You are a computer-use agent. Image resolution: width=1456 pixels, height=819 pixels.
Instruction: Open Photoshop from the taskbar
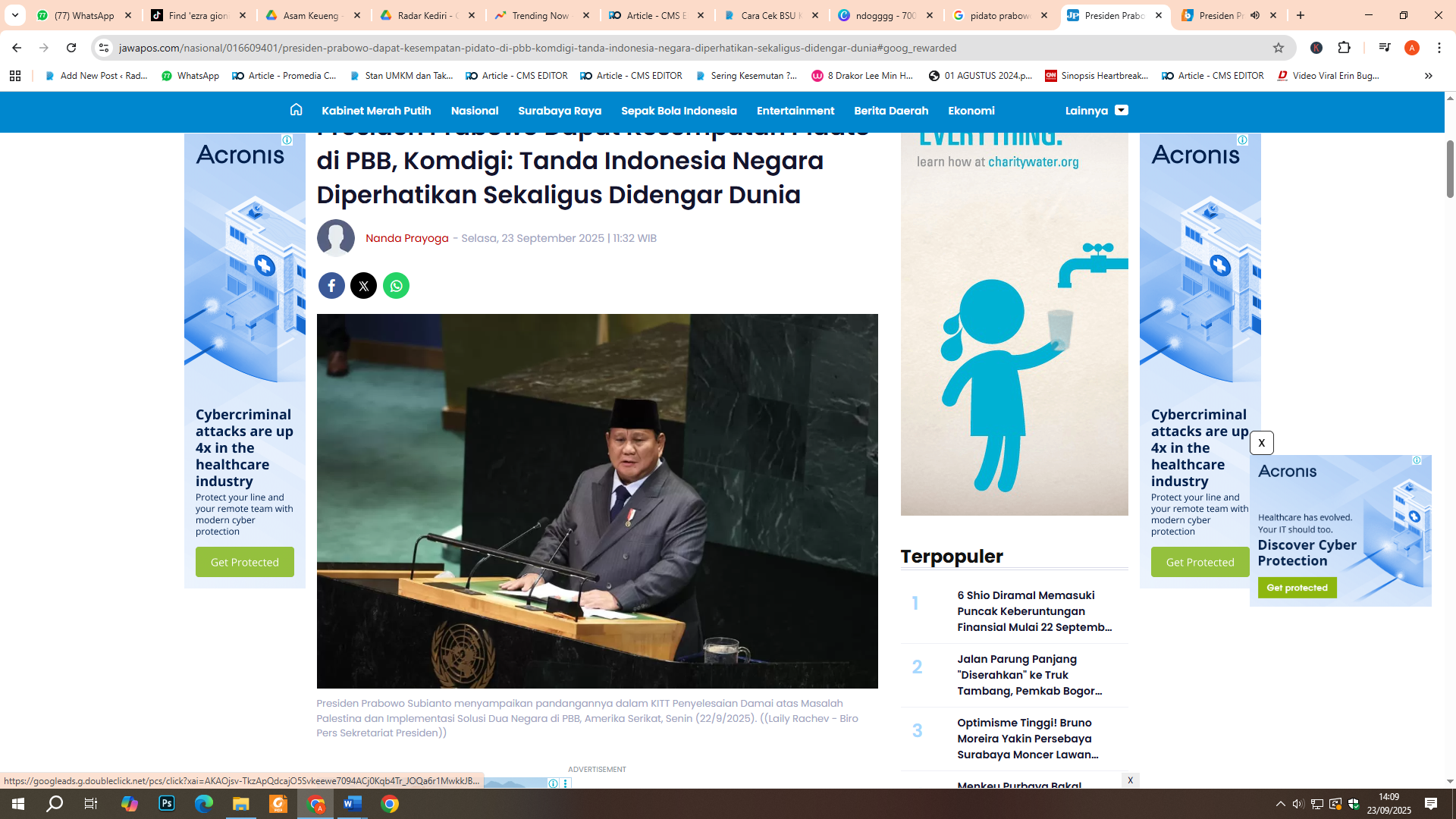(x=166, y=803)
